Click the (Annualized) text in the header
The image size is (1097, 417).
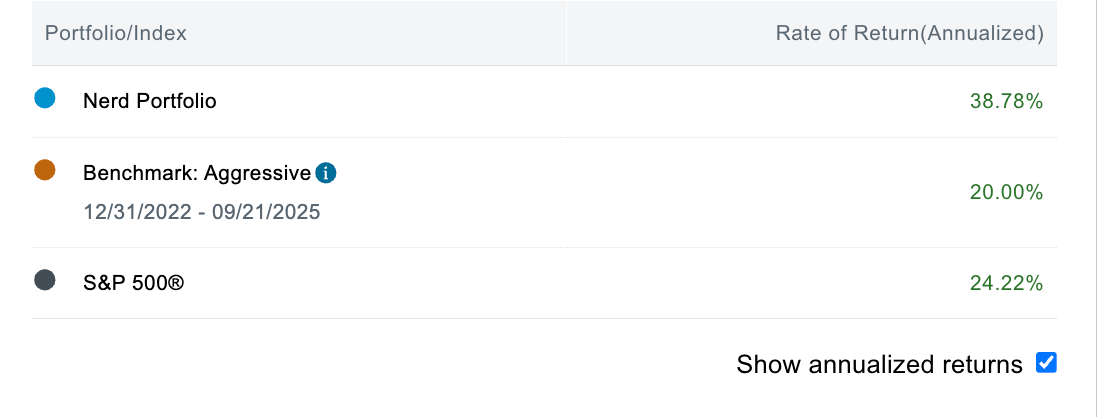click(x=981, y=33)
